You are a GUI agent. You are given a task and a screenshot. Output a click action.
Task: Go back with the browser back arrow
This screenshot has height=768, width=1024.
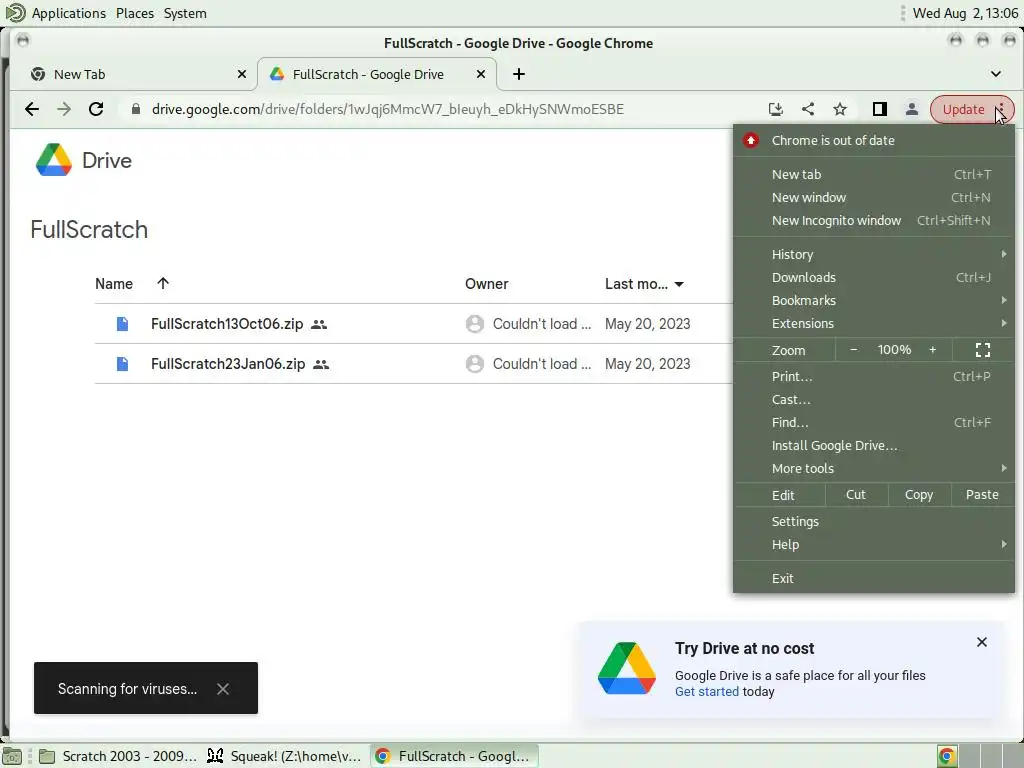(x=31, y=109)
